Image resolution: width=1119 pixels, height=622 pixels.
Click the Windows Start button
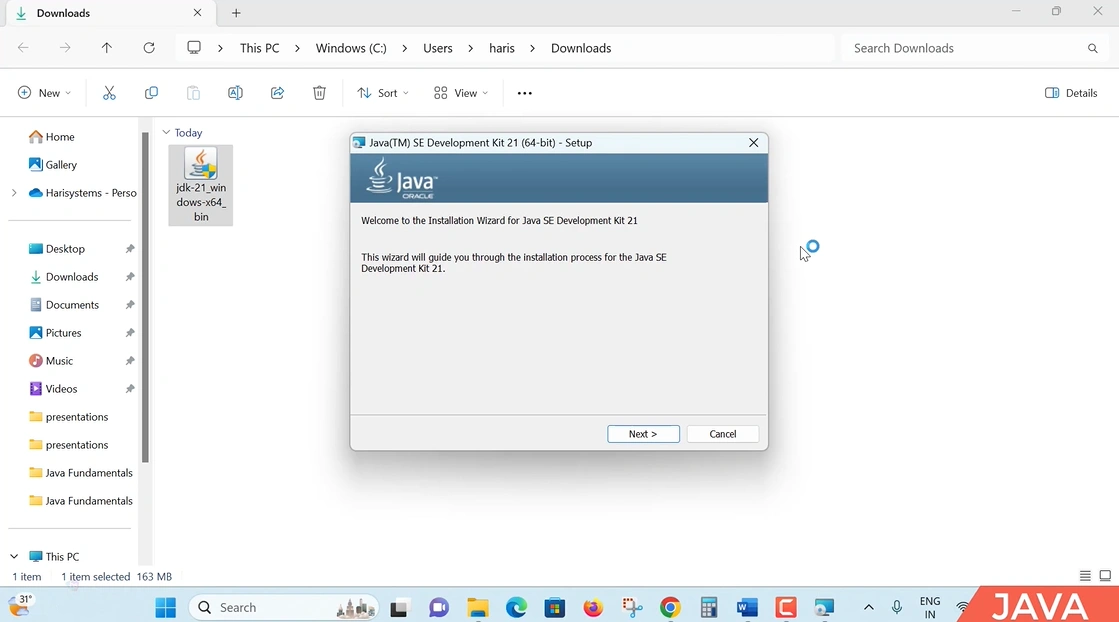pos(166,608)
